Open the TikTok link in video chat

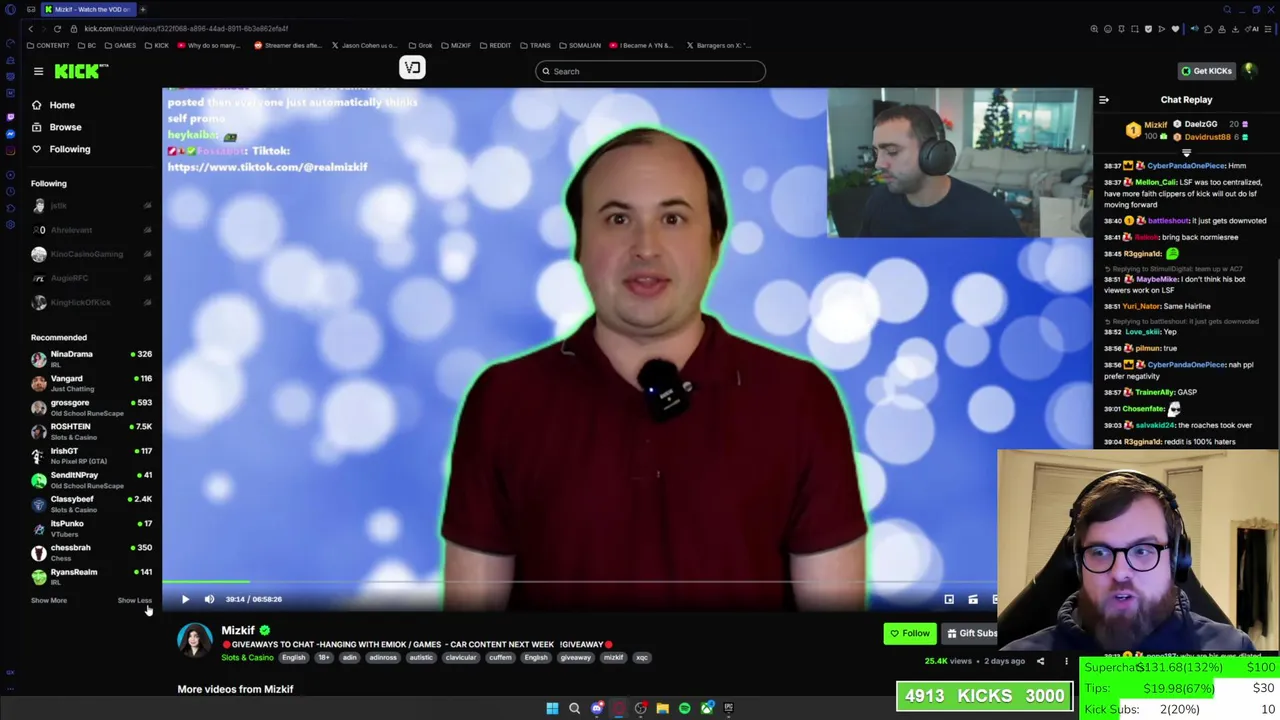267,167
